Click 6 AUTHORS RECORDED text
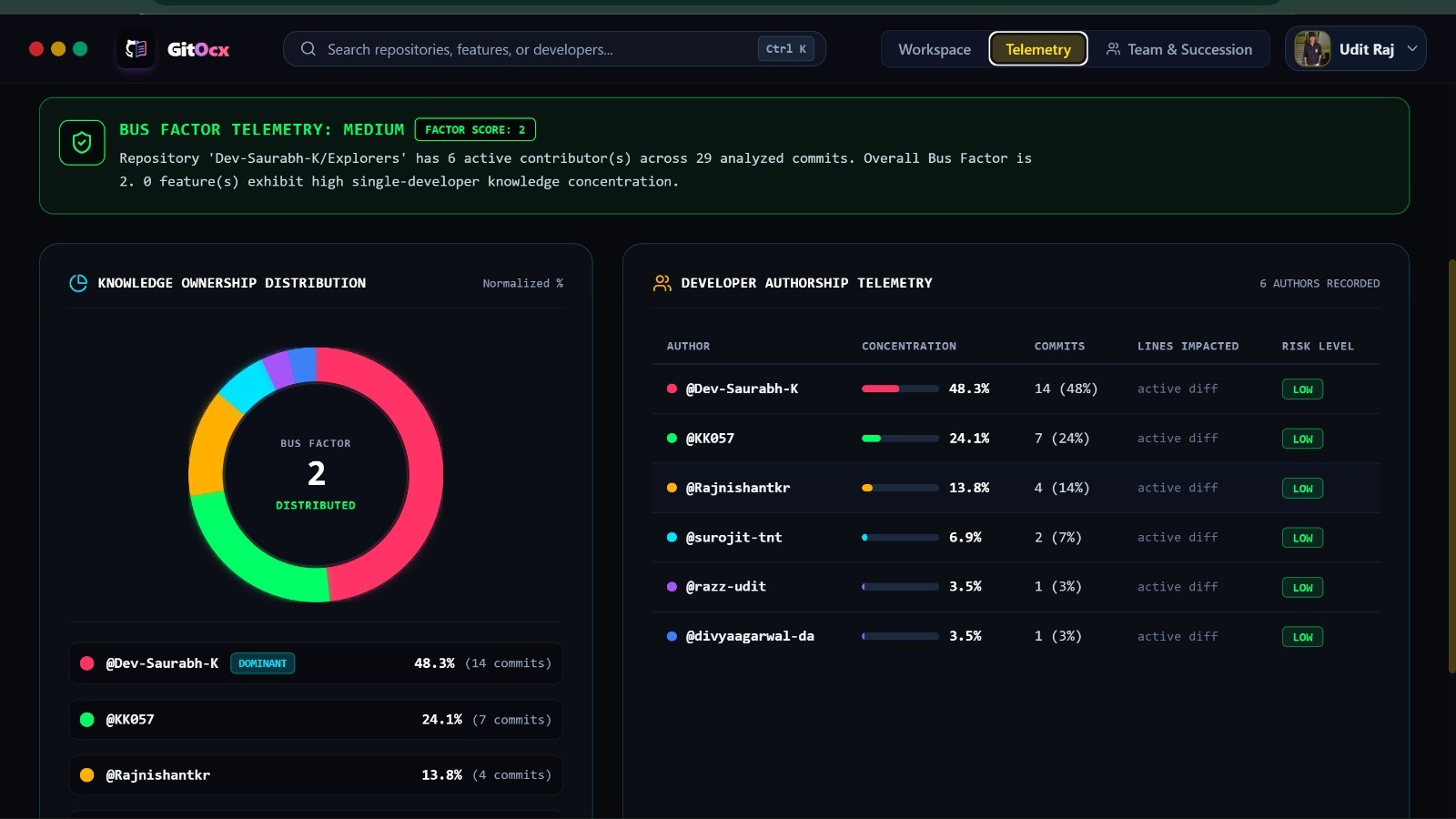The image size is (1456, 819). (1319, 284)
